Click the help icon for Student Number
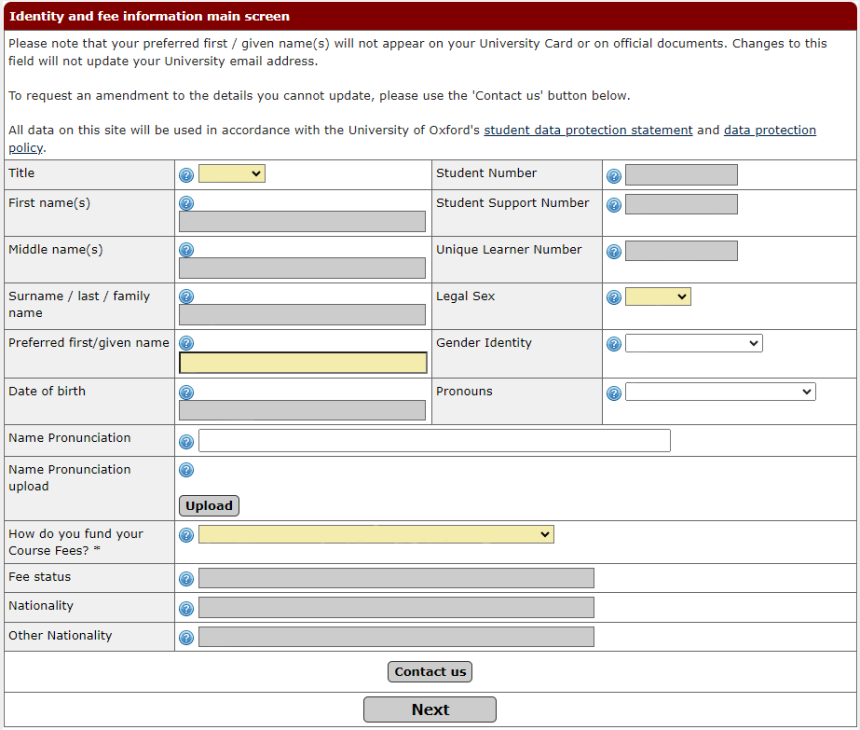The image size is (860, 730). [614, 176]
